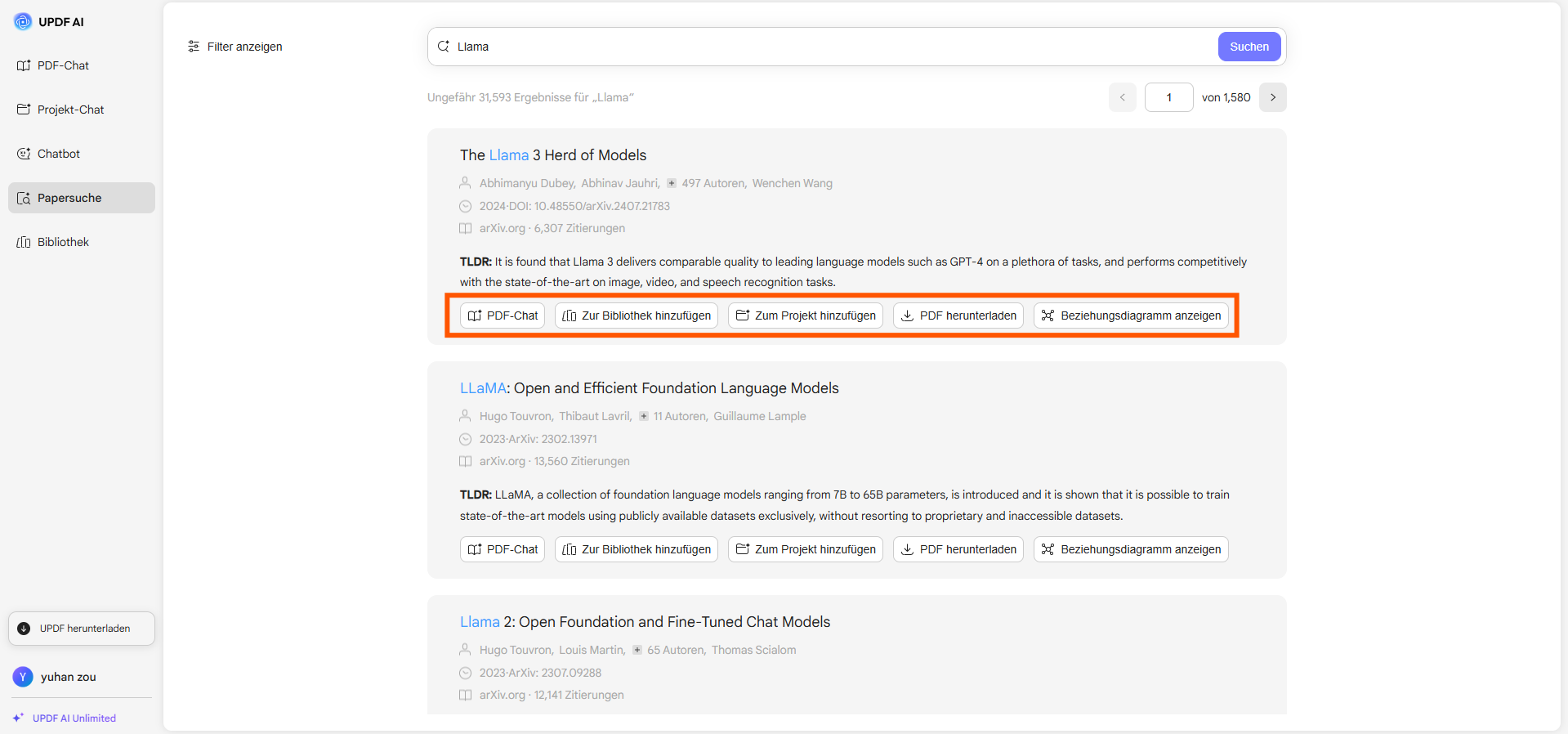Go to the previous results page arrow

pyautogui.click(x=1123, y=97)
